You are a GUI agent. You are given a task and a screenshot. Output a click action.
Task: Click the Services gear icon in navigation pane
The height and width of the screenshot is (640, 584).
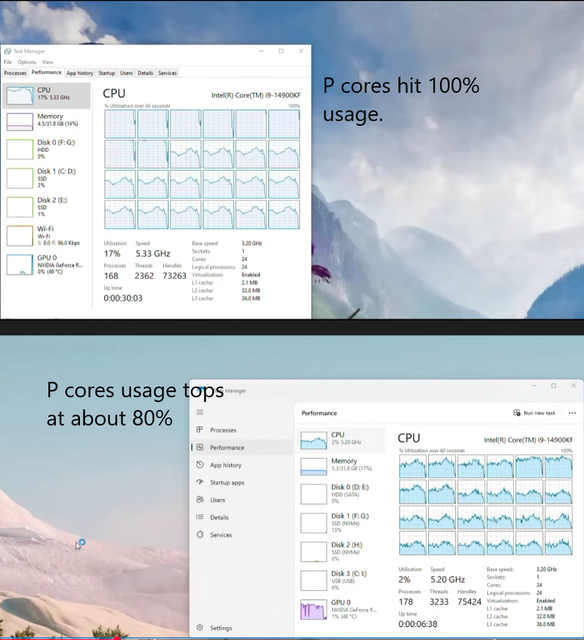tap(200, 535)
